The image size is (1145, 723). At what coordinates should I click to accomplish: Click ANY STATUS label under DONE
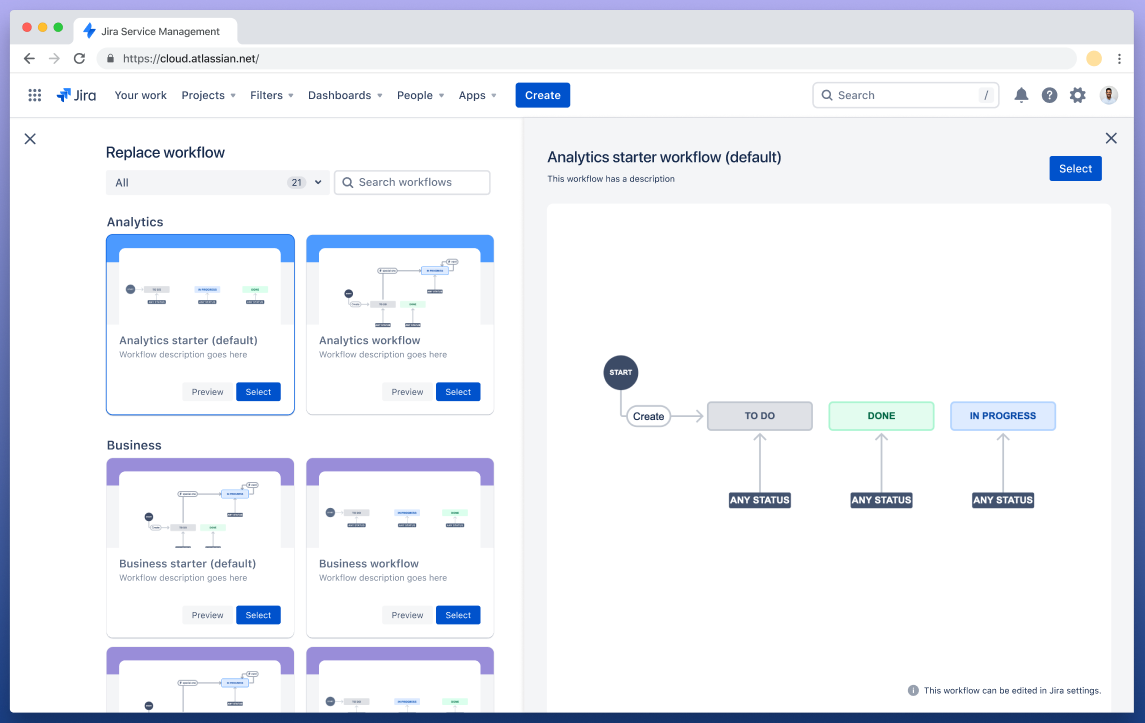(x=881, y=500)
